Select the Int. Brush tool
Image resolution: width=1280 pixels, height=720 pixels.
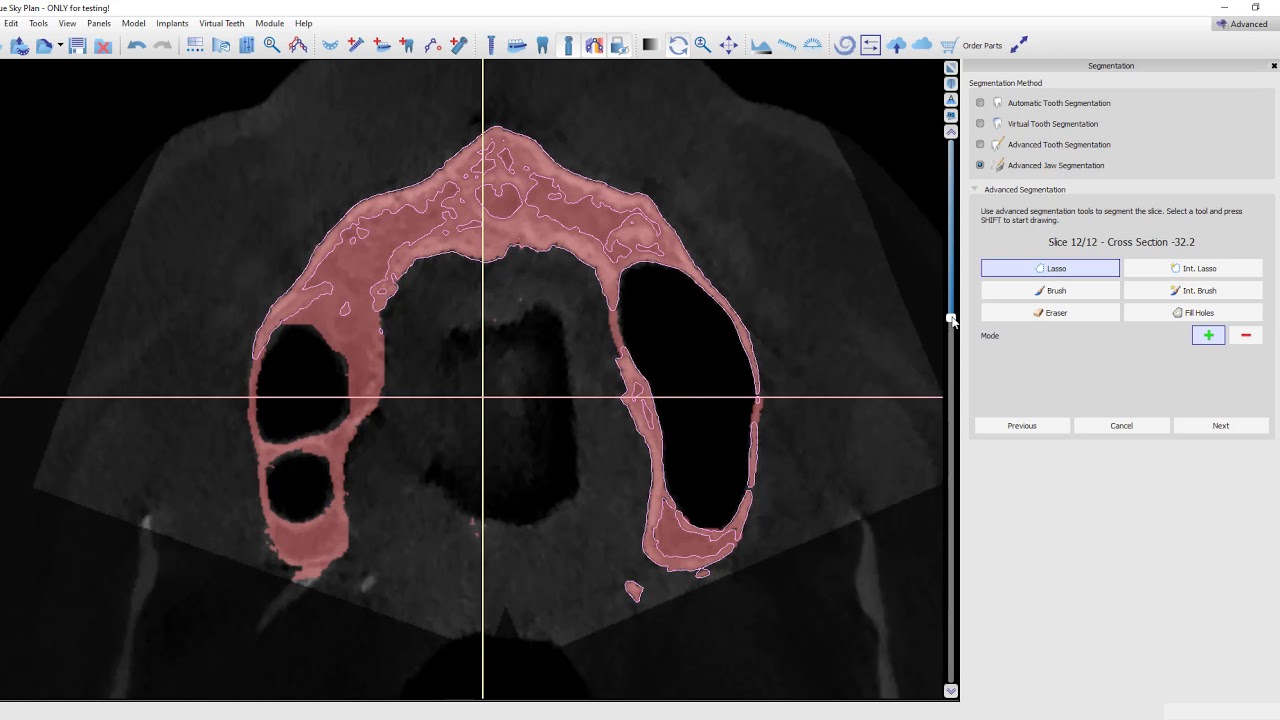click(1193, 290)
